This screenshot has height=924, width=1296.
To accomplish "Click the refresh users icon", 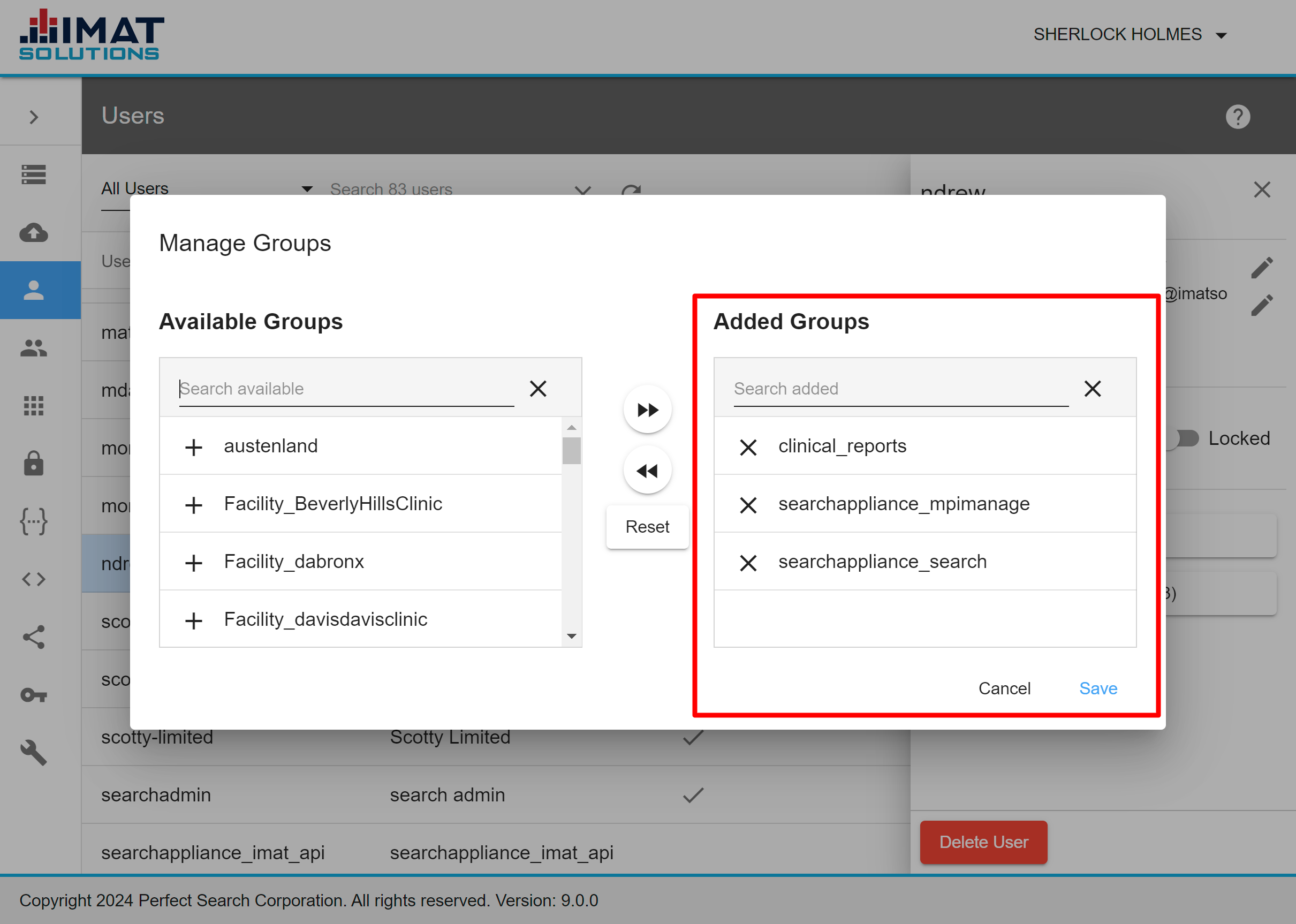I will click(x=631, y=191).
